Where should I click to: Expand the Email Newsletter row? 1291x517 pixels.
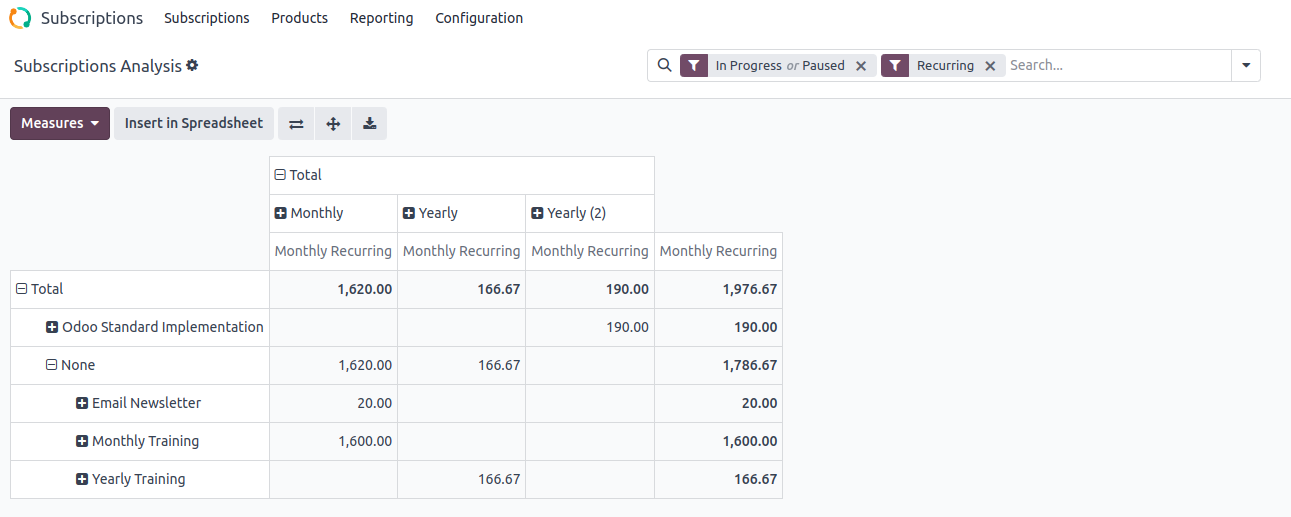pos(82,403)
